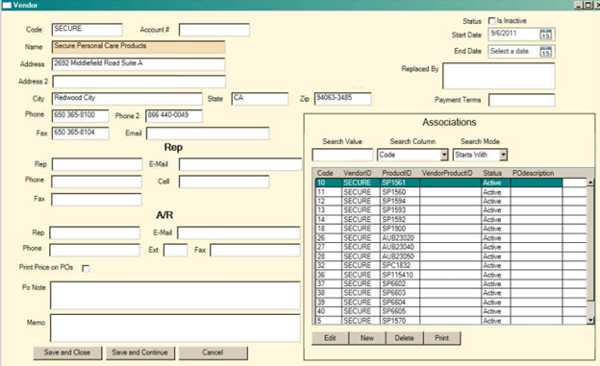Select row with product SP1594

point(451,201)
